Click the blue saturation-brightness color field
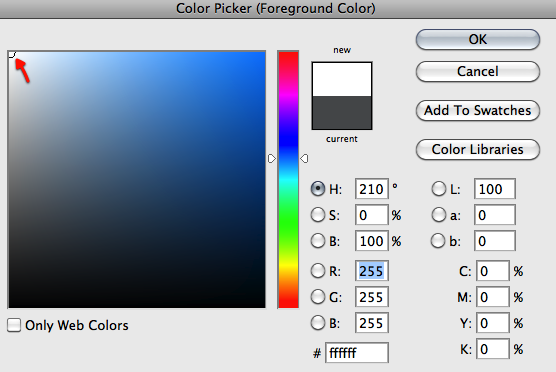 coord(137,180)
